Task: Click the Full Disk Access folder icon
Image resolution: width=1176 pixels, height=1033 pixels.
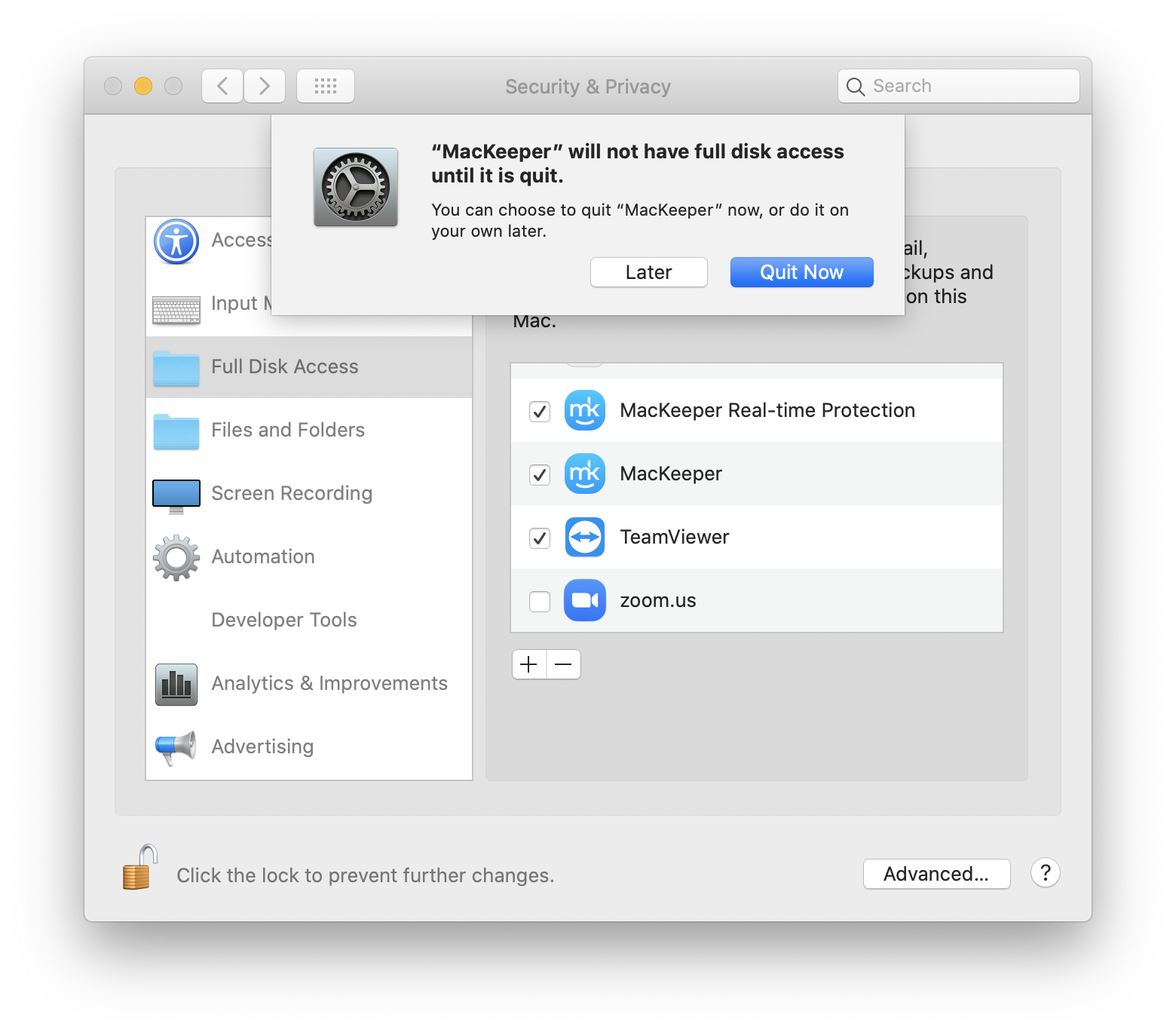Action: pos(176,369)
